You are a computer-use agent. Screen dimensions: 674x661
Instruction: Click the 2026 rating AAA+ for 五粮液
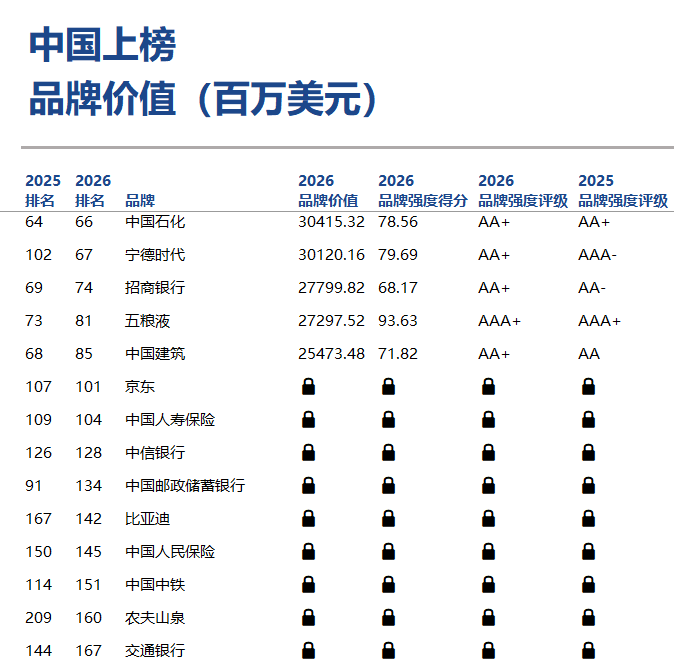(499, 321)
